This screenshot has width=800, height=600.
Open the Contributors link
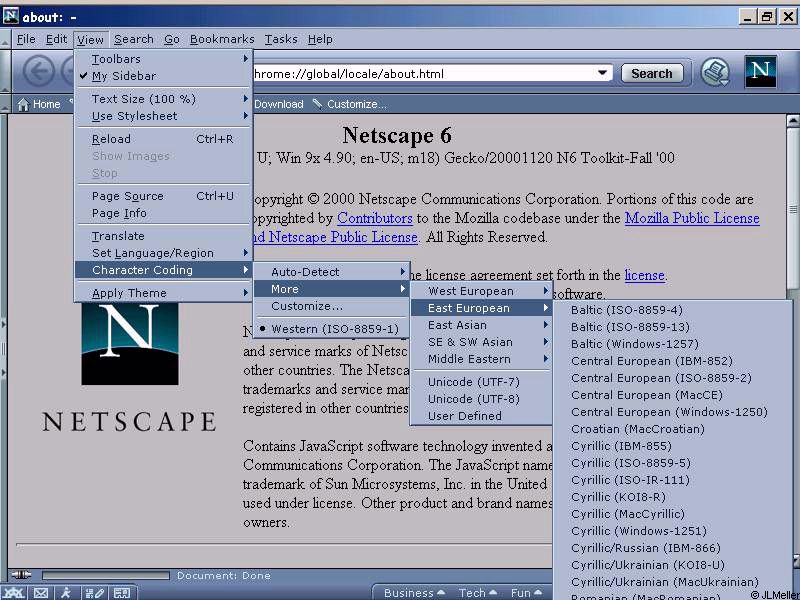374,218
